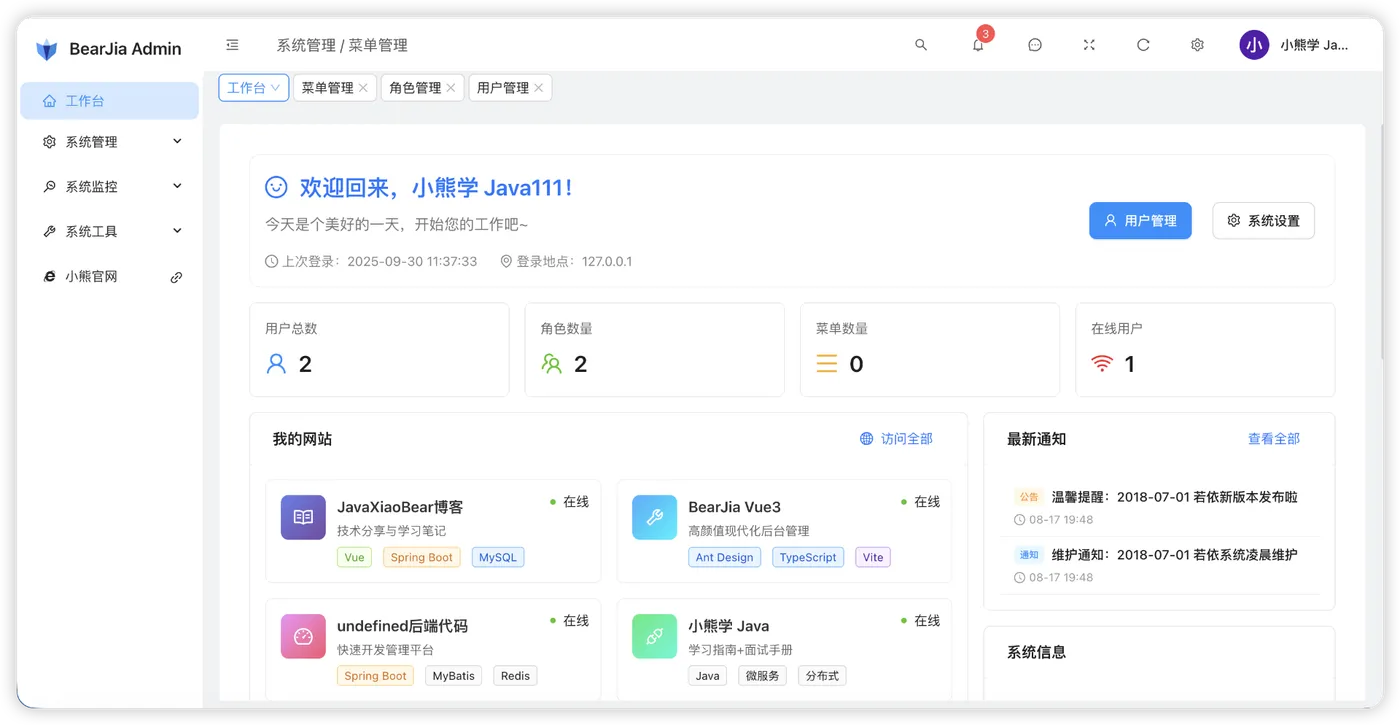Open the 工作台 tab dropdown arrow
Screen dimensions: 1400x725
[276, 88]
